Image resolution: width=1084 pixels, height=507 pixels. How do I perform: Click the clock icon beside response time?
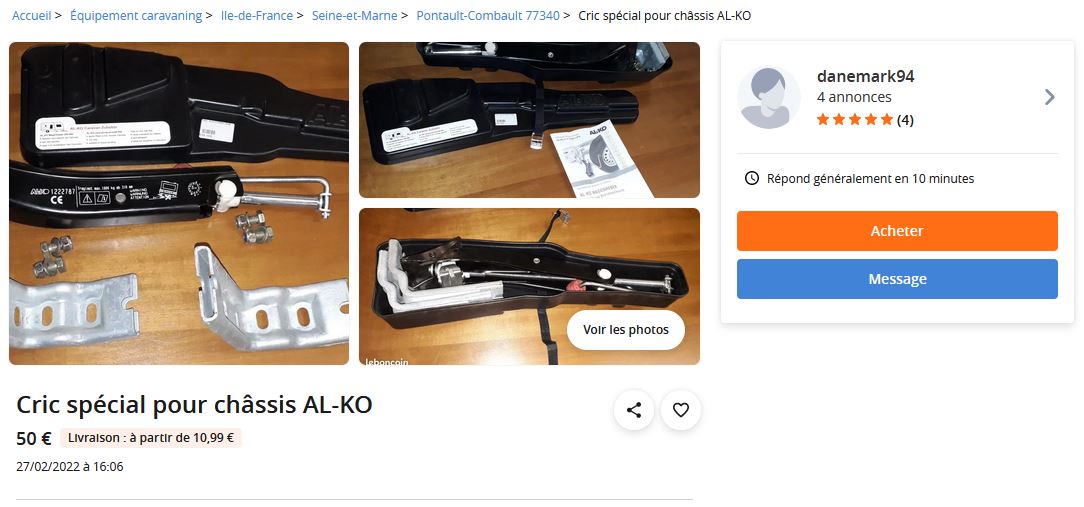pos(751,178)
